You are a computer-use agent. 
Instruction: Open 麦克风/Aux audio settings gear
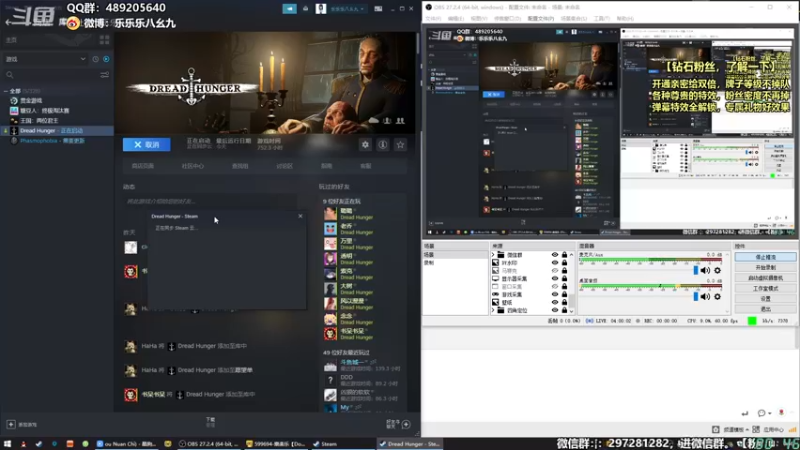pos(717,270)
